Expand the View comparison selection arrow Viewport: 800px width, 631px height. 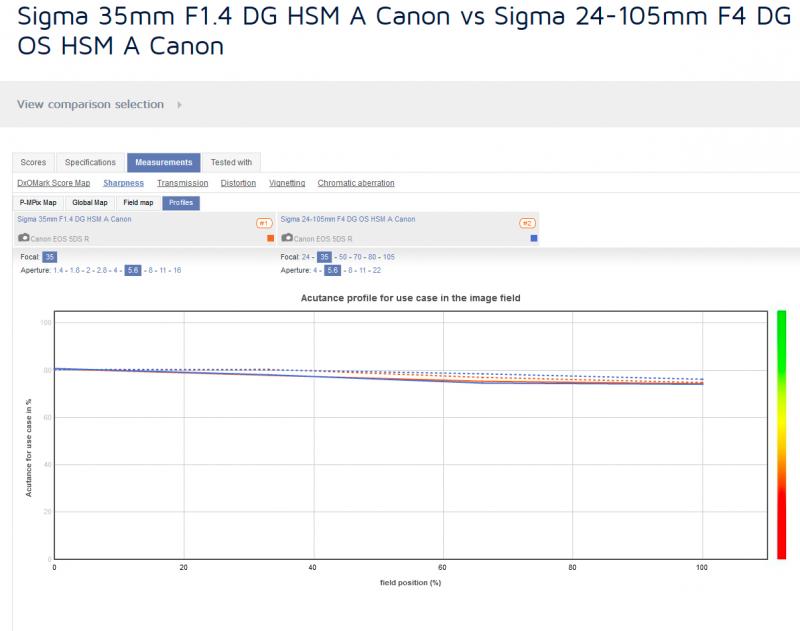(x=179, y=105)
